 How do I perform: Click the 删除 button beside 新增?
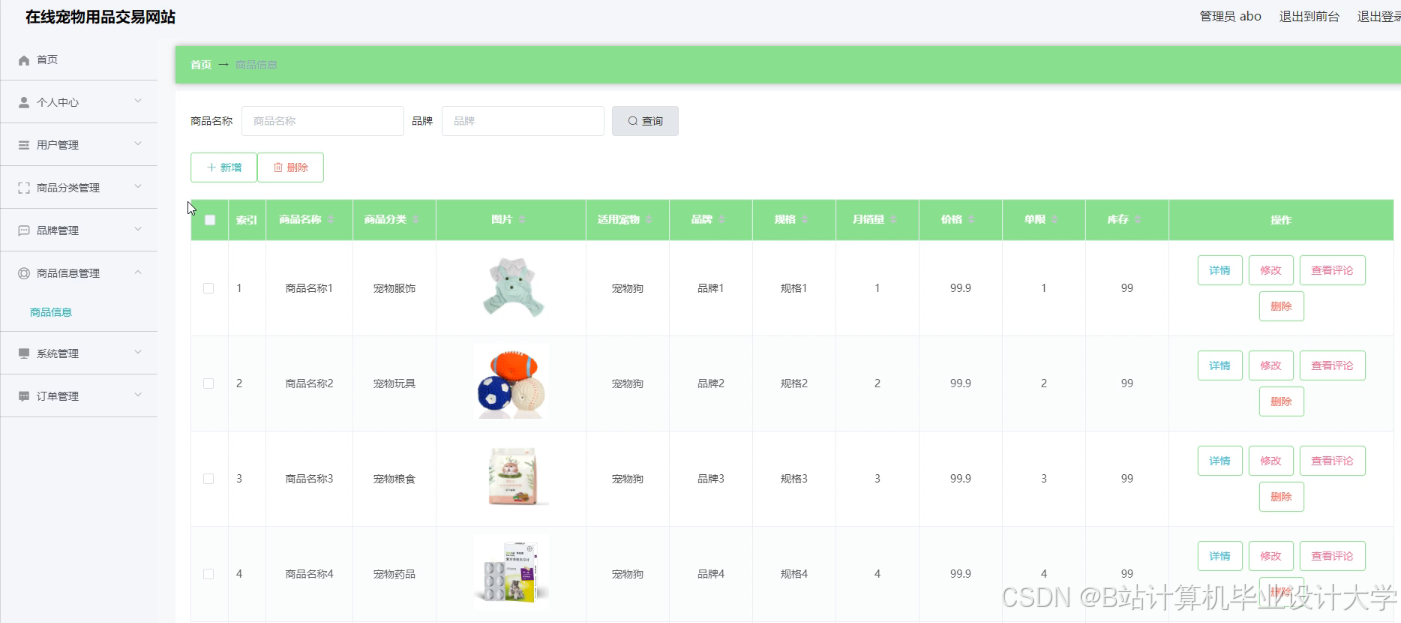pyautogui.click(x=290, y=168)
